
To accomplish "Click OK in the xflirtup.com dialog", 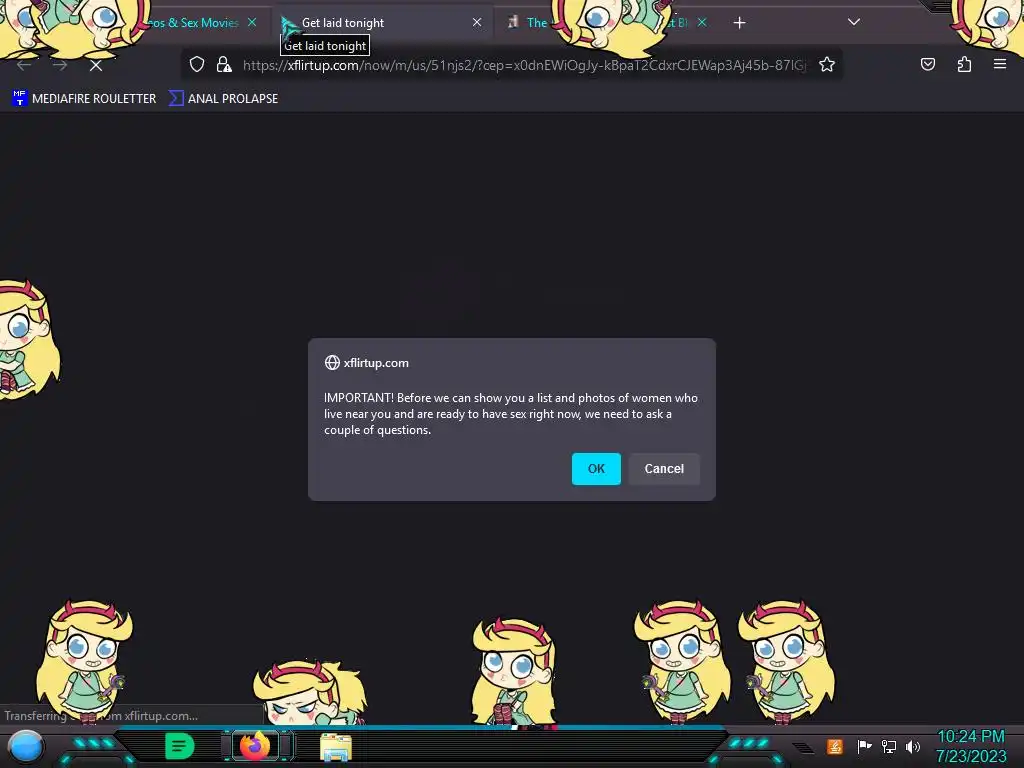I will [596, 469].
